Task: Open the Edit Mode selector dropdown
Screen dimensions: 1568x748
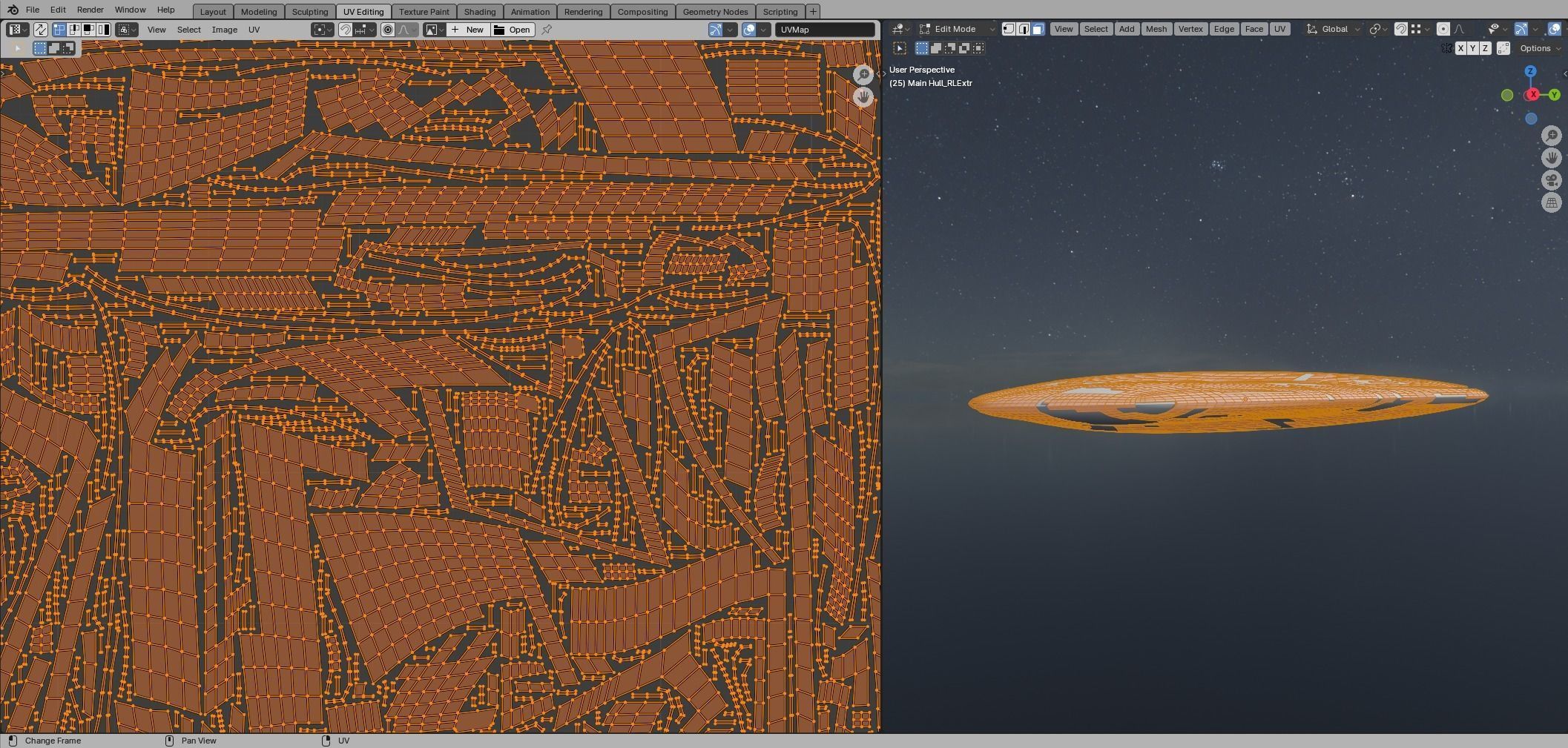Action: pos(957,29)
